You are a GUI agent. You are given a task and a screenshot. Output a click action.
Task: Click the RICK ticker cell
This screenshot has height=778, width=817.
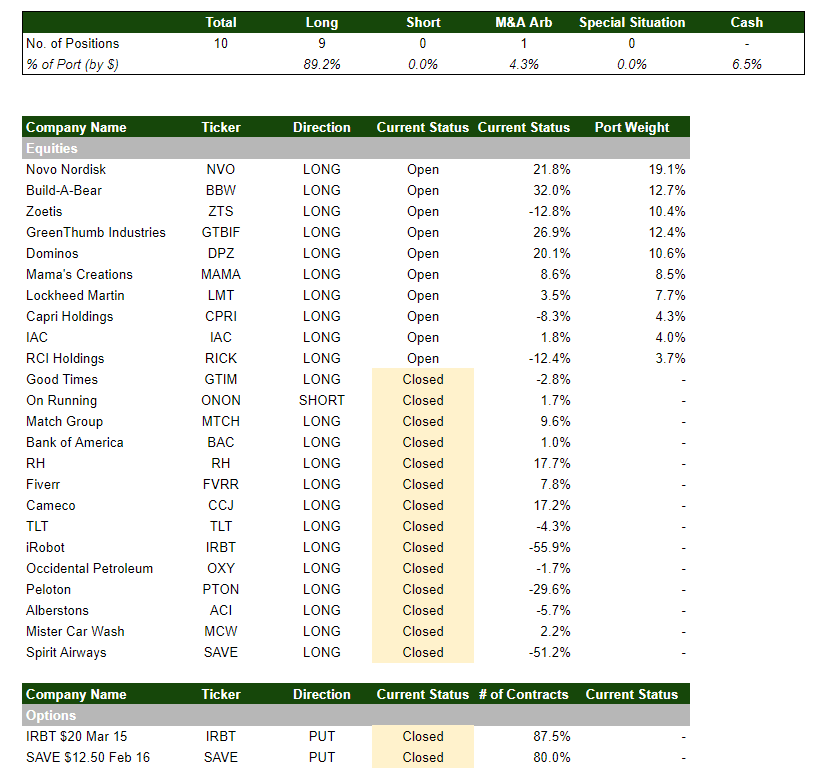tap(220, 359)
